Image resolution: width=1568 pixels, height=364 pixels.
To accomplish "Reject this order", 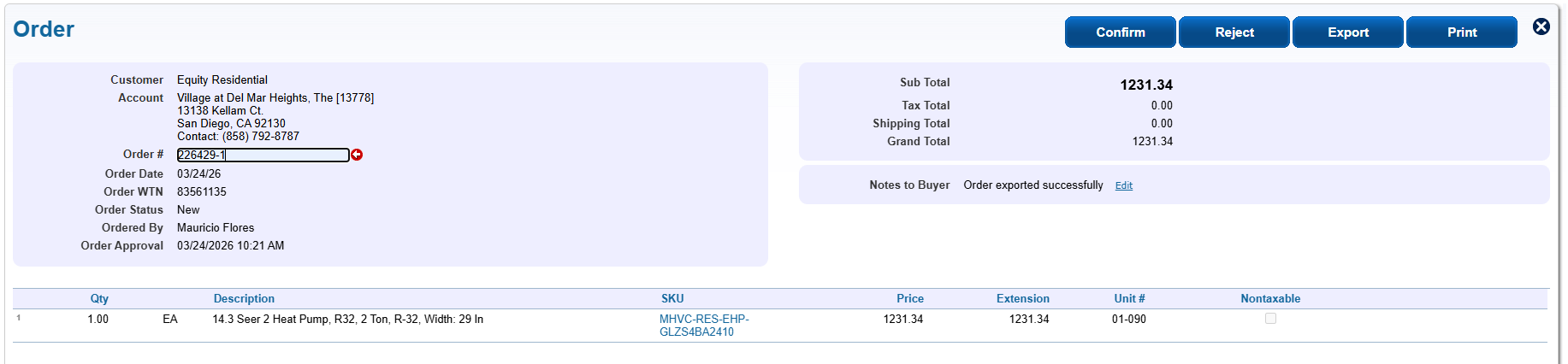I will tap(1234, 32).
